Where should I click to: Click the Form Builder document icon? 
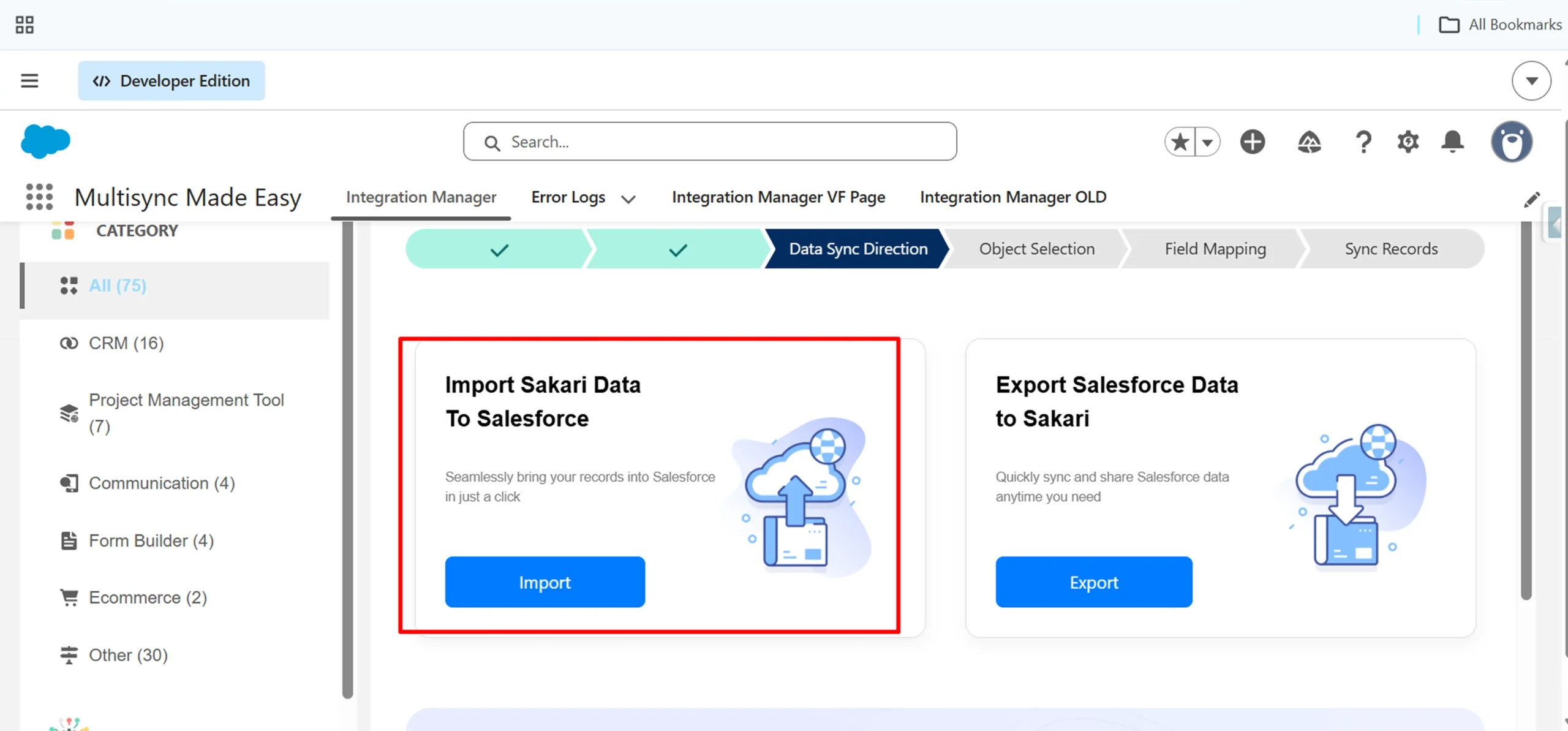pos(69,540)
